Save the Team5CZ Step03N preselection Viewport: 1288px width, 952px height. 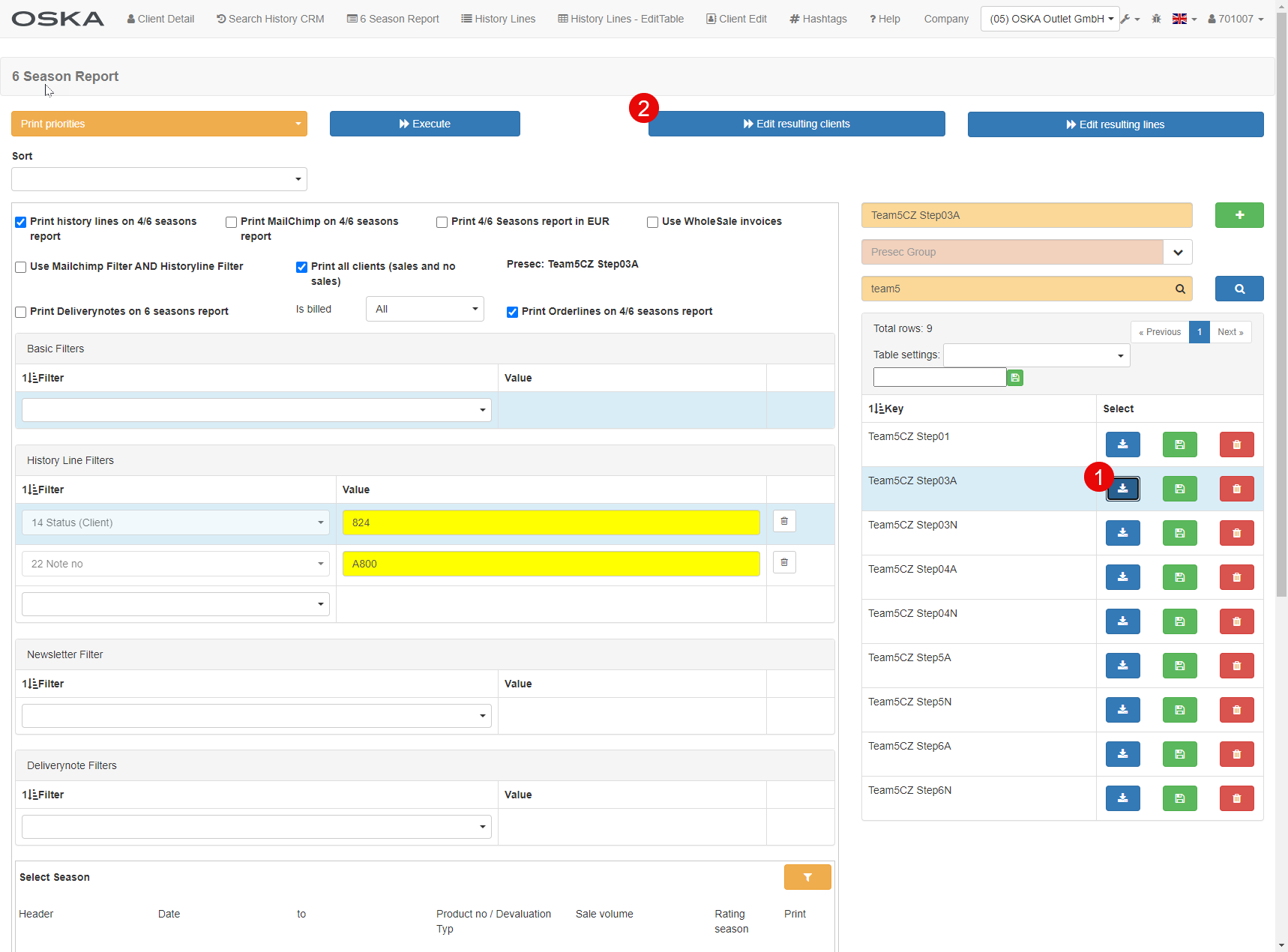point(1179,533)
